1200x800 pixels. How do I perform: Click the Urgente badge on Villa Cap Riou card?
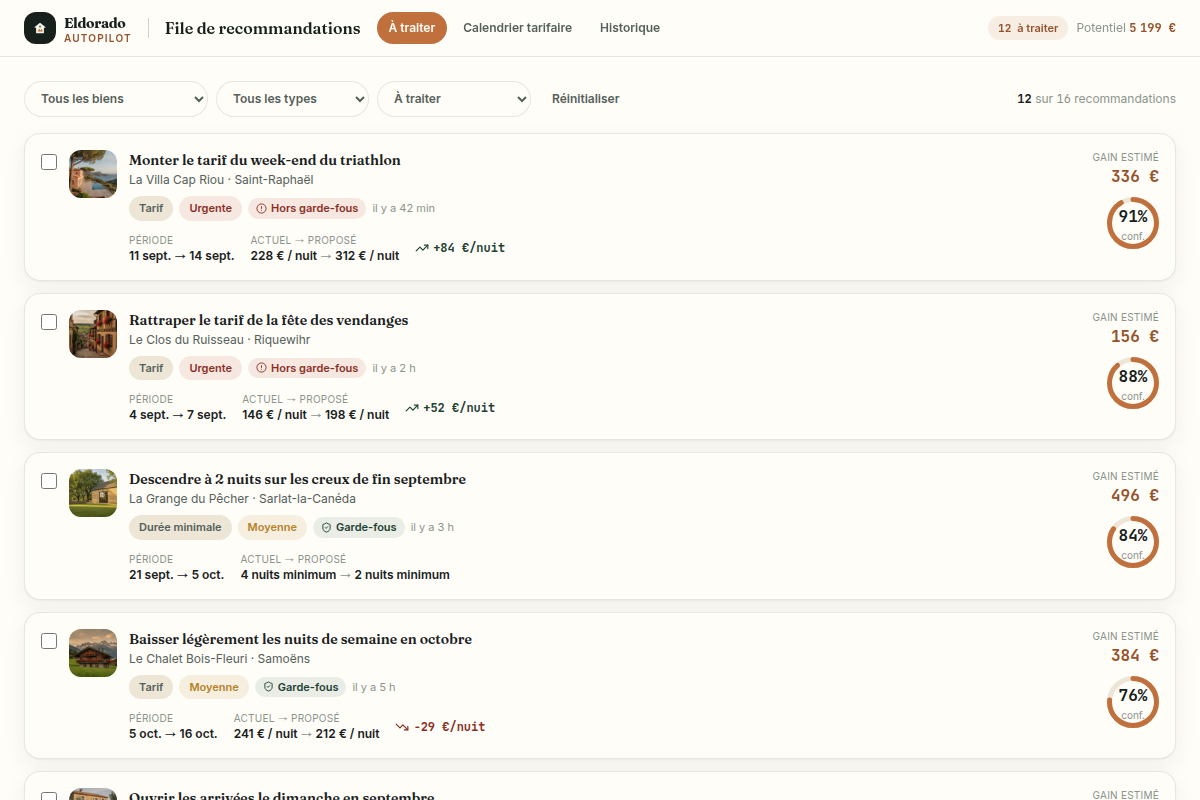(211, 209)
